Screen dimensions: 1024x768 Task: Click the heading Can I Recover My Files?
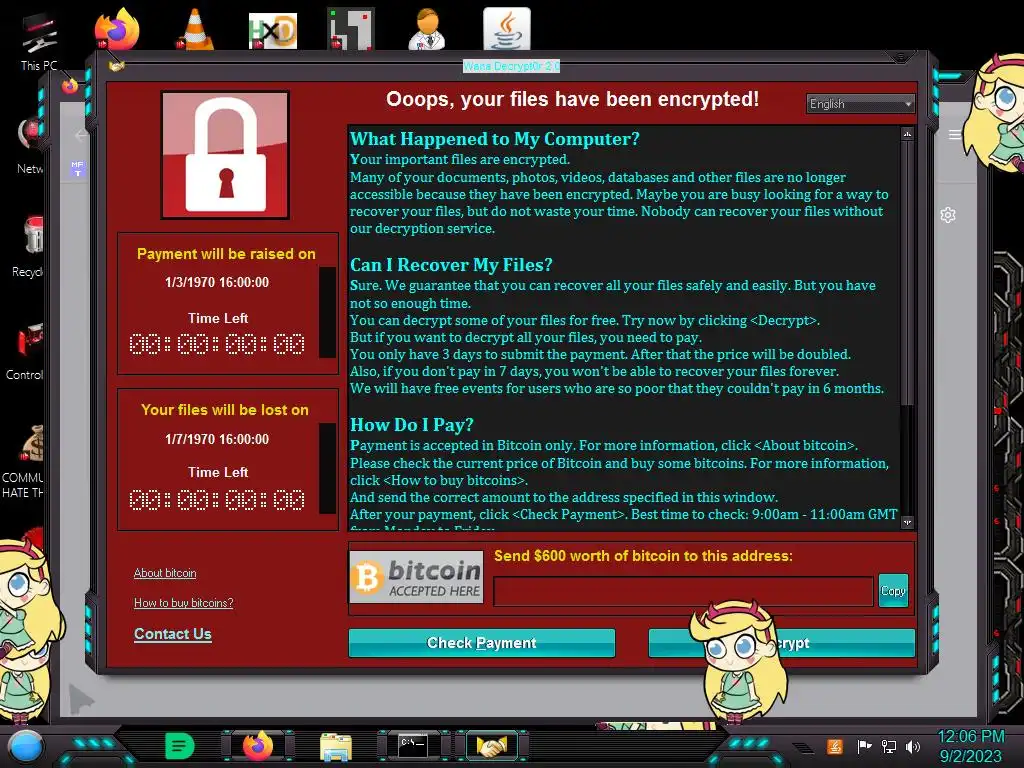pos(451,264)
